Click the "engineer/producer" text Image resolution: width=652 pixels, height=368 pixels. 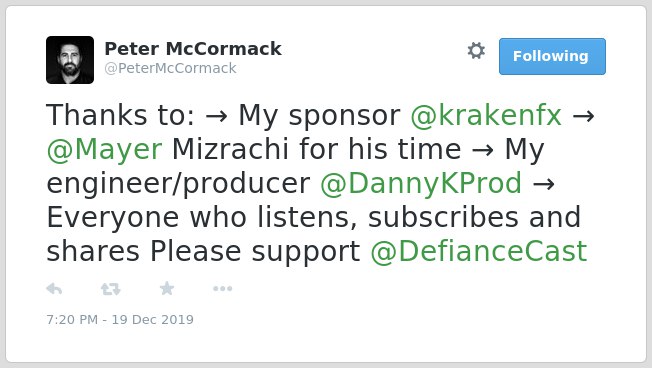point(178,184)
